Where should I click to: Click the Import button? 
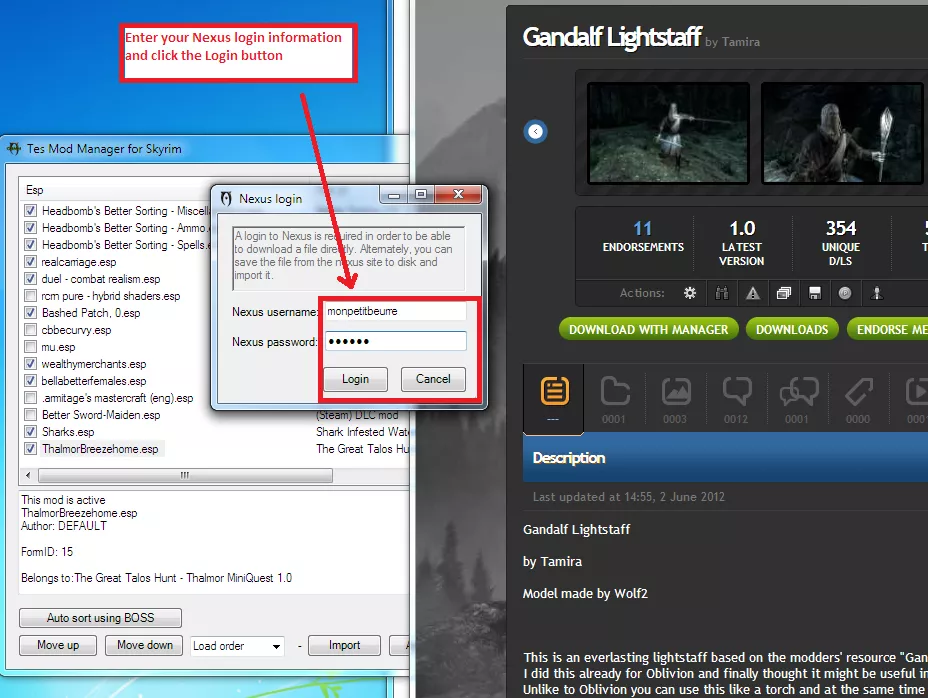pyautogui.click(x=344, y=645)
